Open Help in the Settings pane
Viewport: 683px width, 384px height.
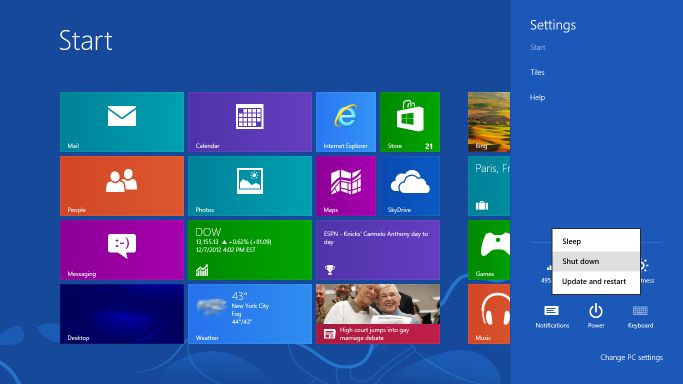pos(537,98)
